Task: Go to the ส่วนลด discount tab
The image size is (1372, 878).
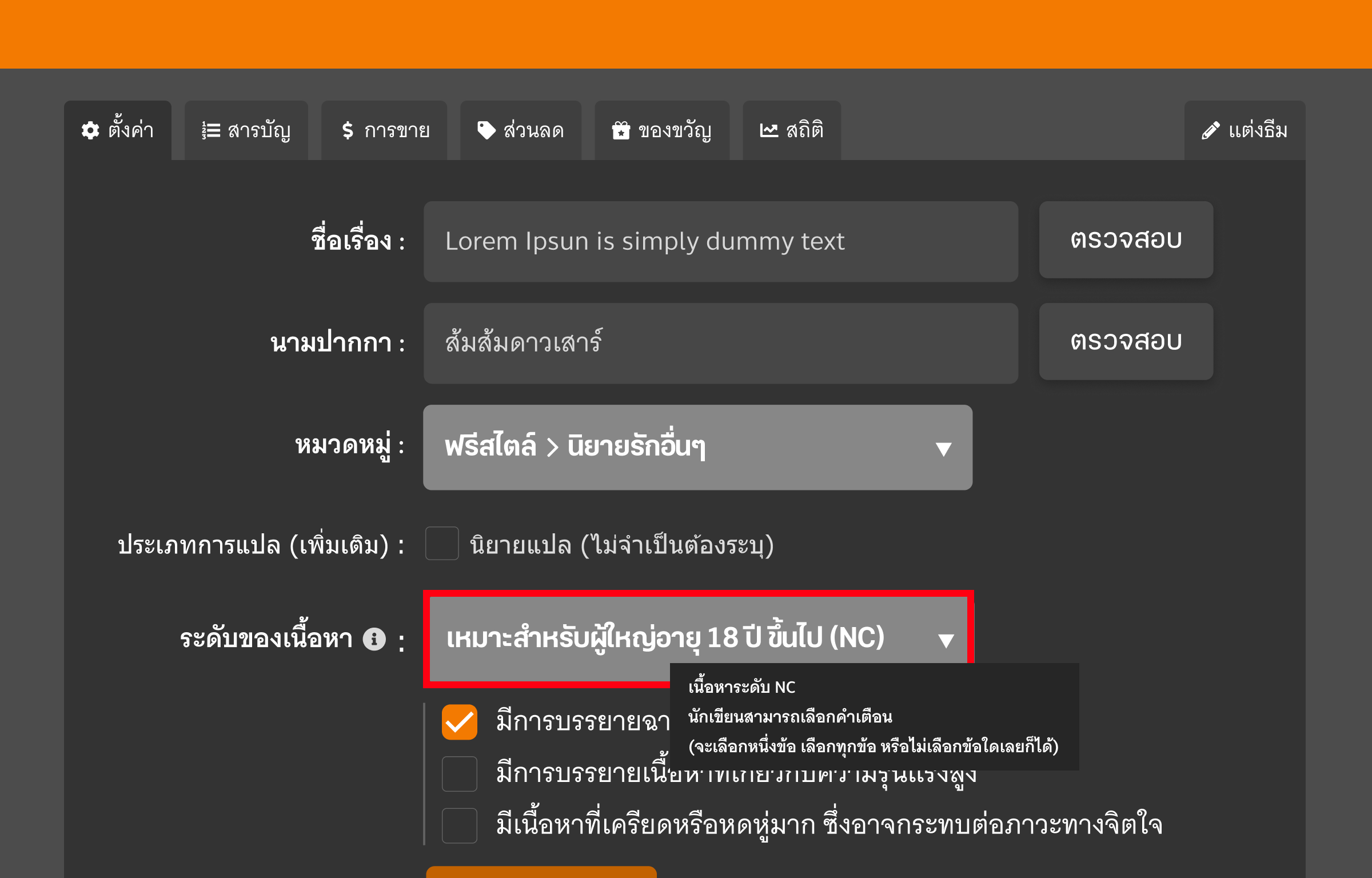Action: click(521, 130)
